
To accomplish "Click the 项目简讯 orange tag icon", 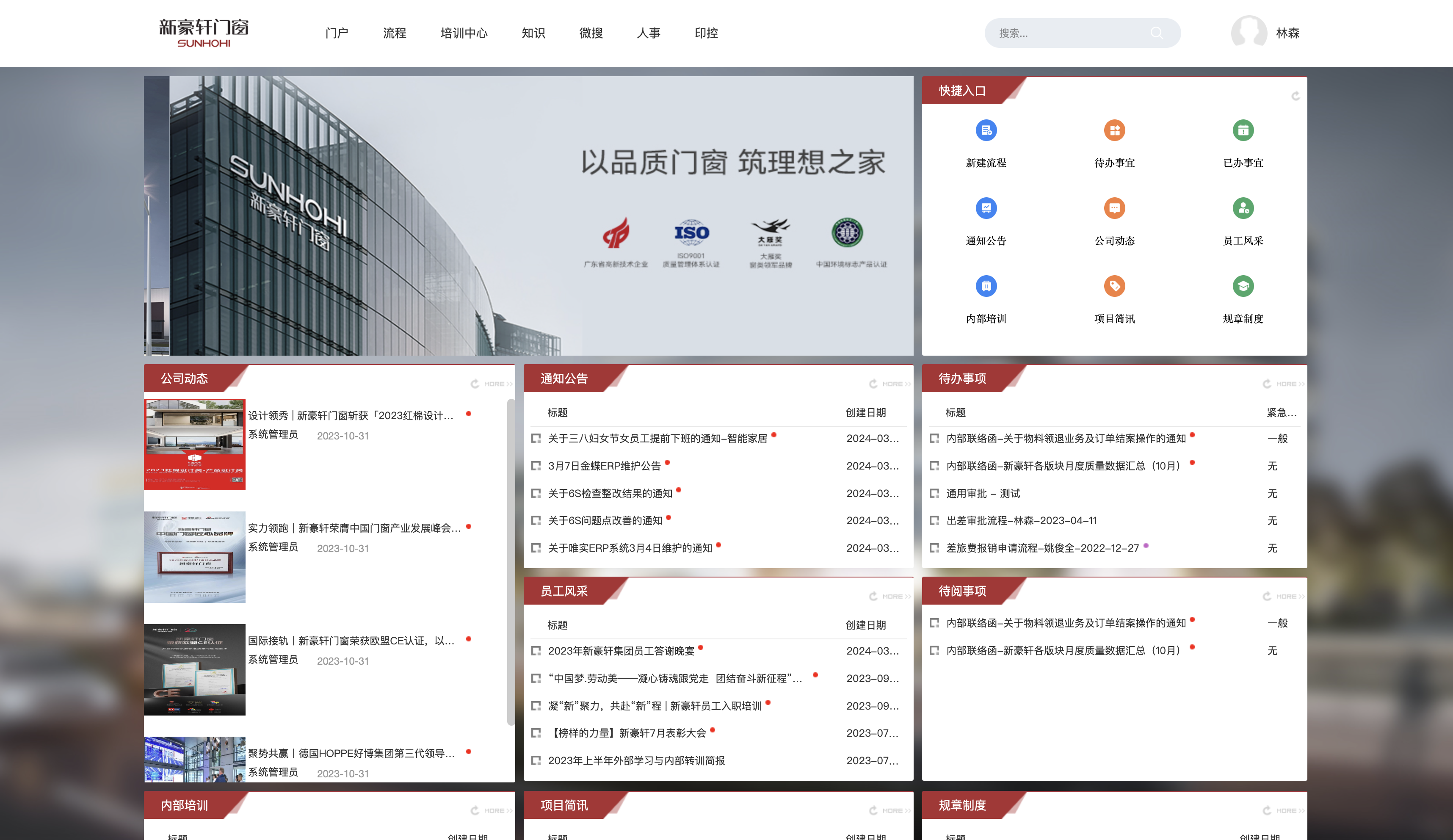I will click(x=1114, y=286).
